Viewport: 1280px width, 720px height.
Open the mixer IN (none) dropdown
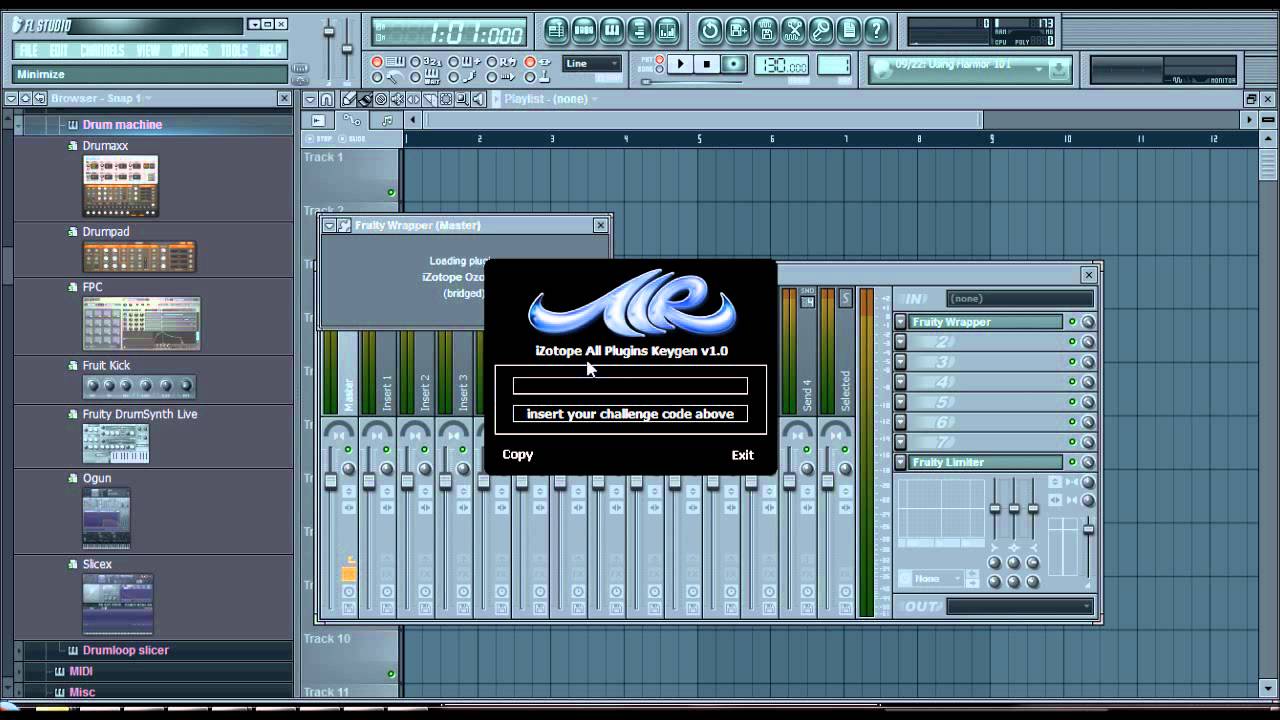[x=1019, y=298]
